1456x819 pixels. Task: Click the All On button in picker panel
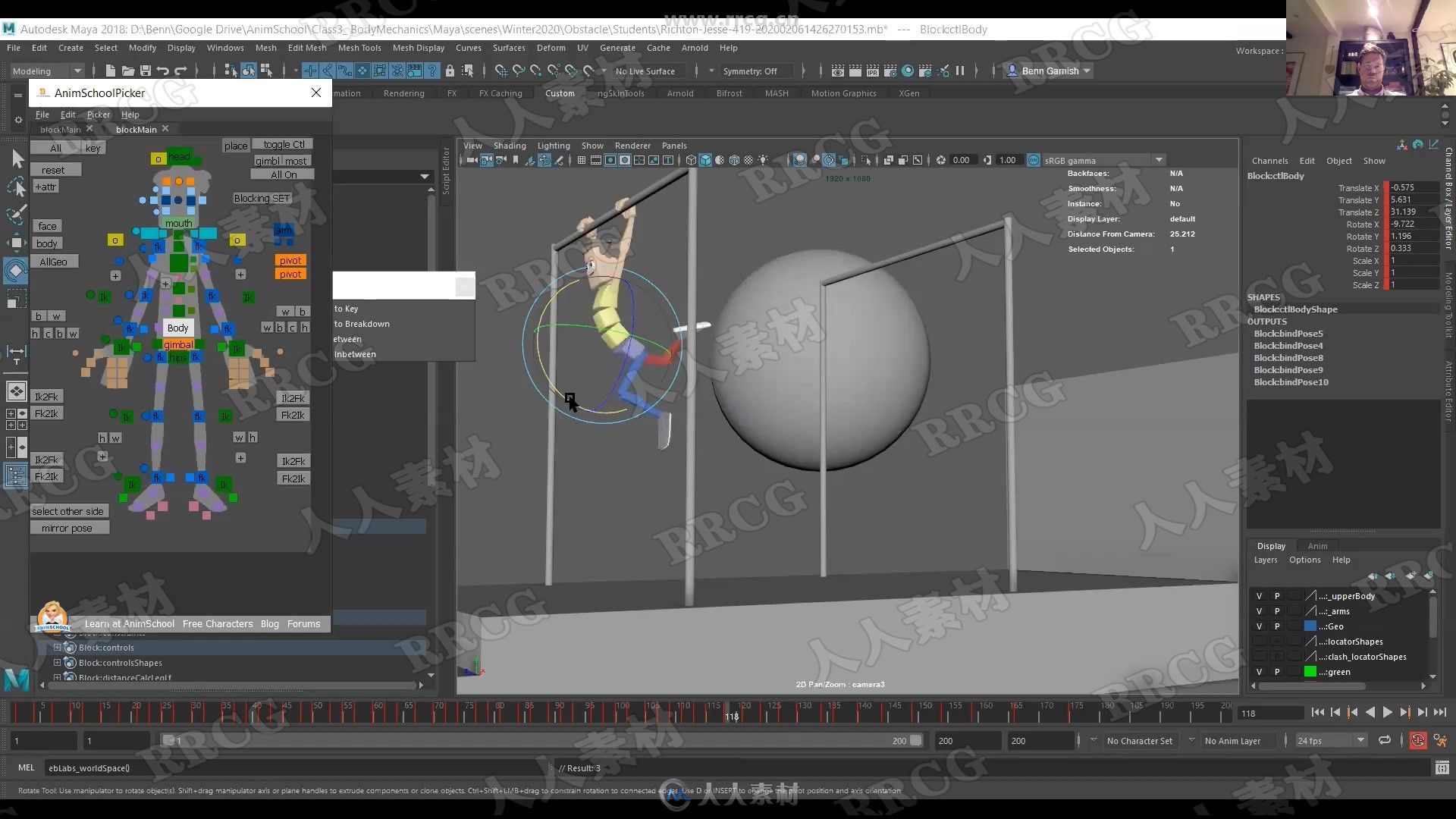click(285, 175)
